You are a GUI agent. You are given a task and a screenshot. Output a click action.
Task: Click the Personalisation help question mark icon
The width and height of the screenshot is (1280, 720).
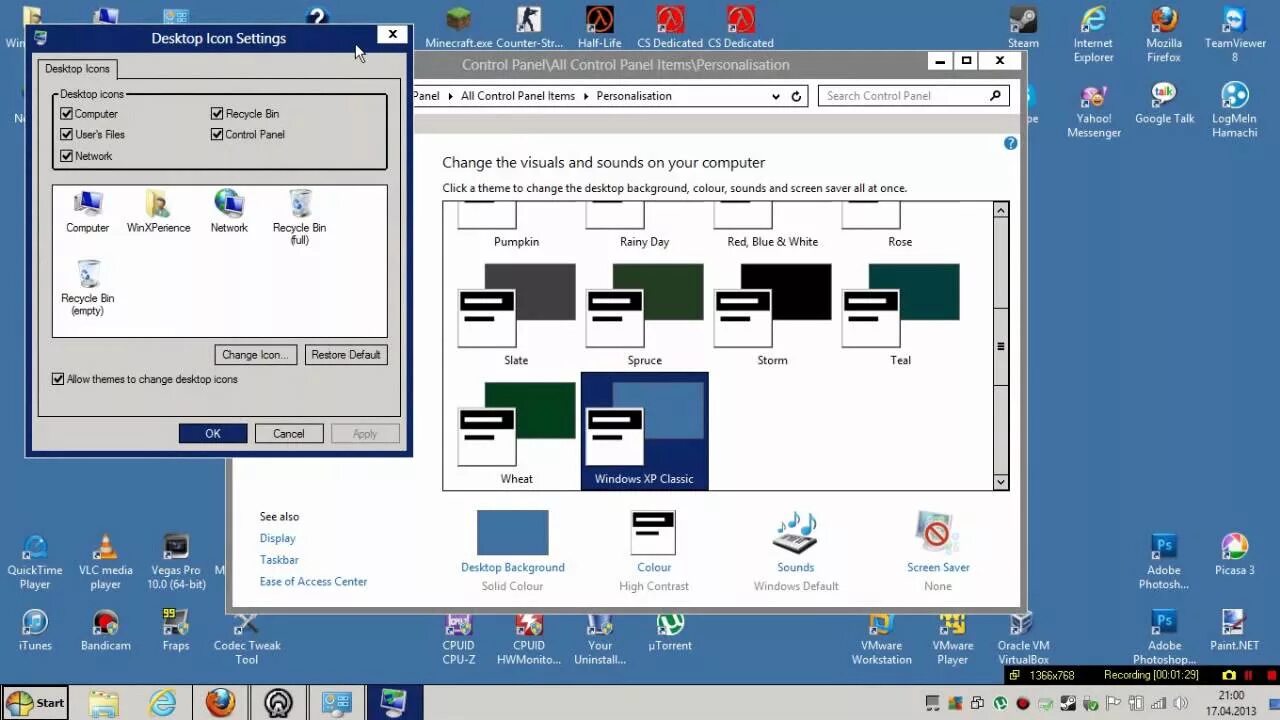[x=1010, y=143]
